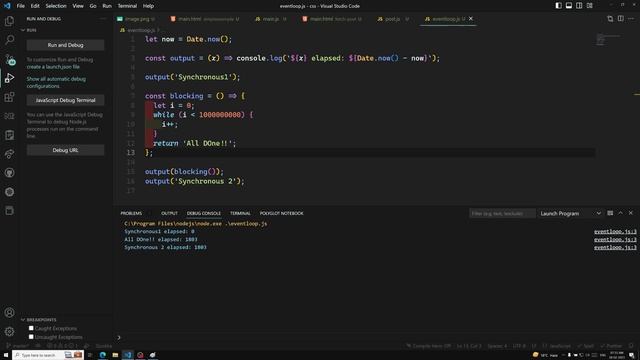Switch to the TERMINAL panel tab
Screen dimensions: 640x360
coord(240,213)
